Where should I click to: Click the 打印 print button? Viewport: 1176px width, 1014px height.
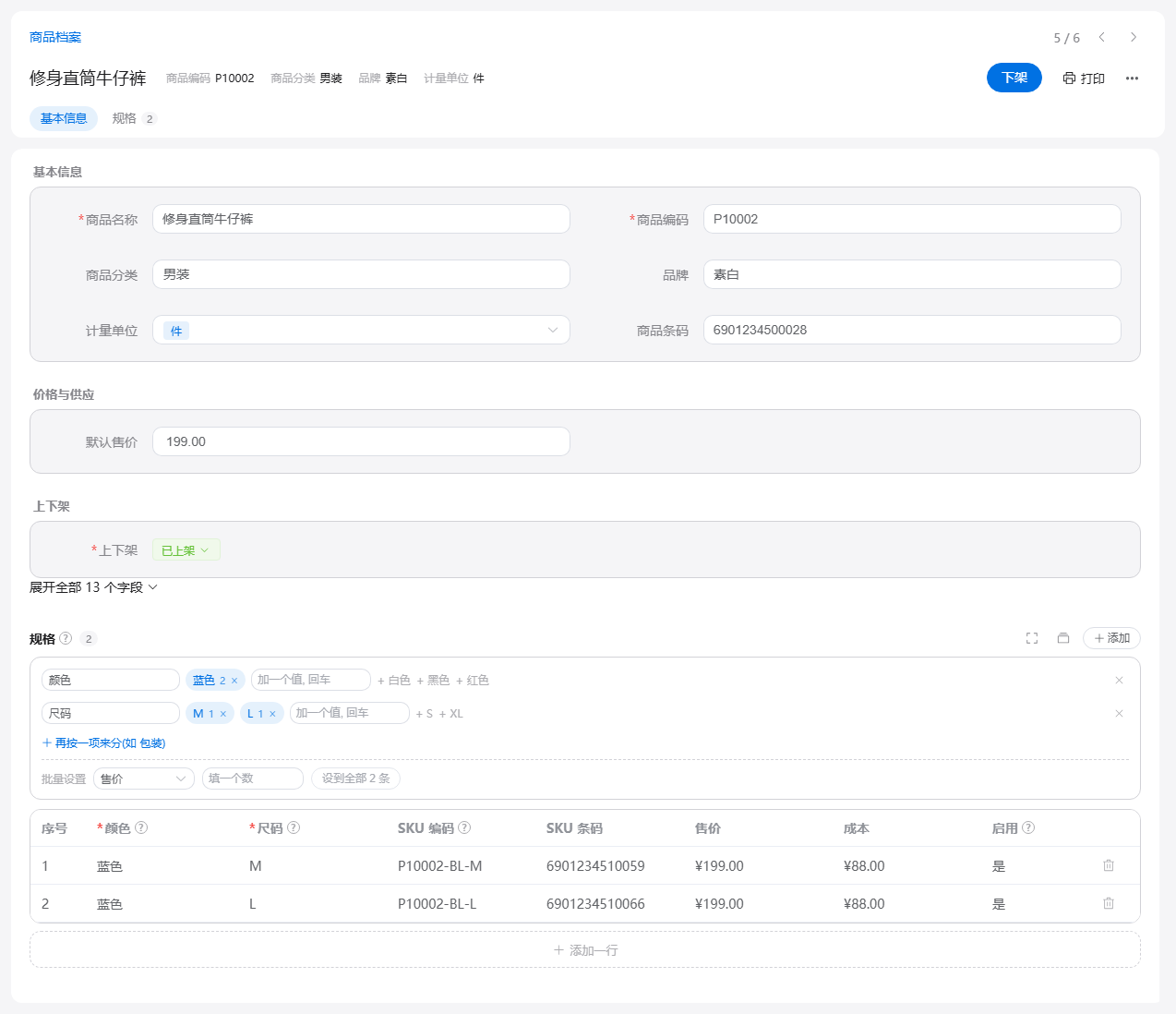[x=1084, y=78]
